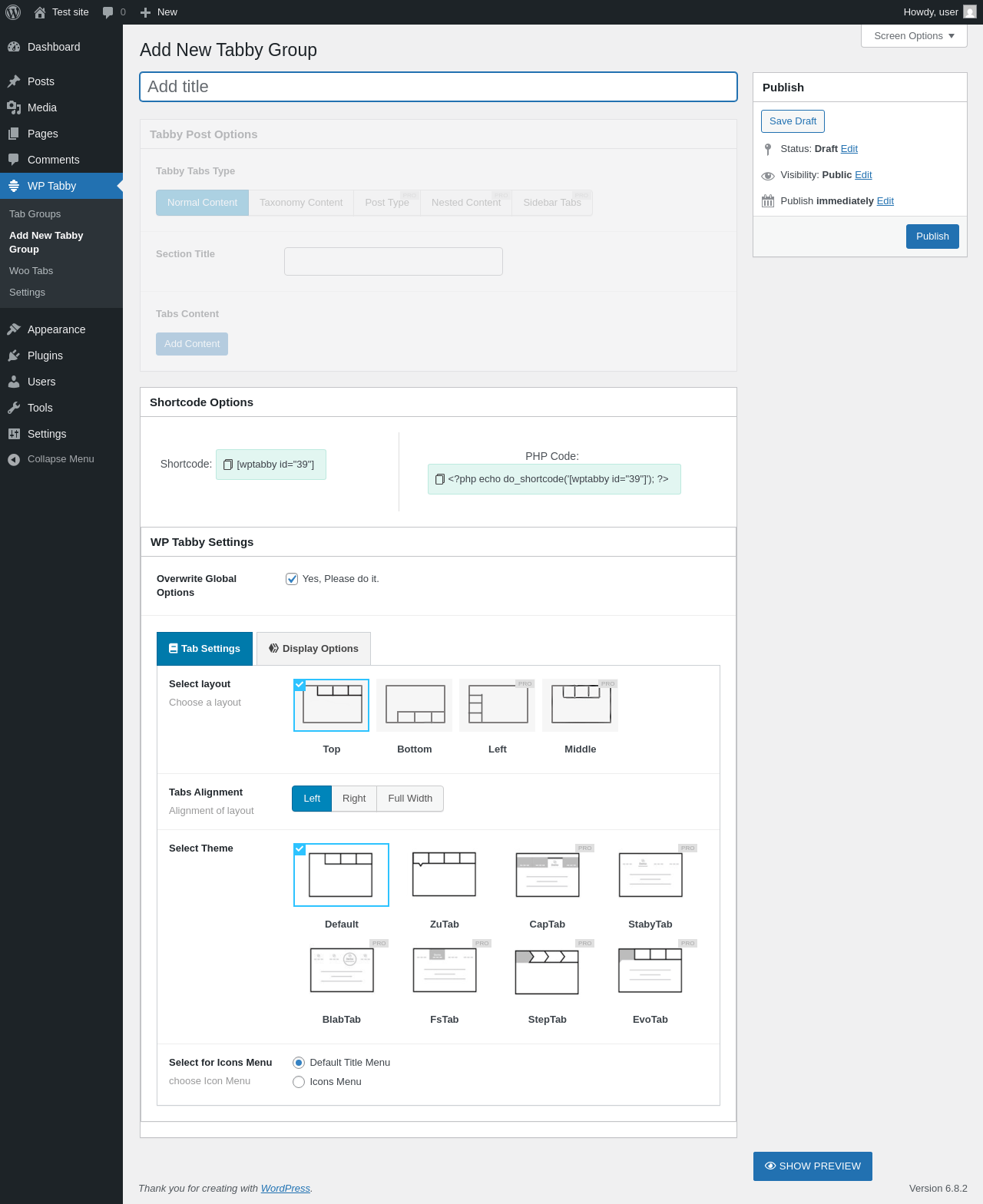This screenshot has width=983, height=1204.
Task: Click the comments bubble icon in admin bar
Action: click(108, 12)
